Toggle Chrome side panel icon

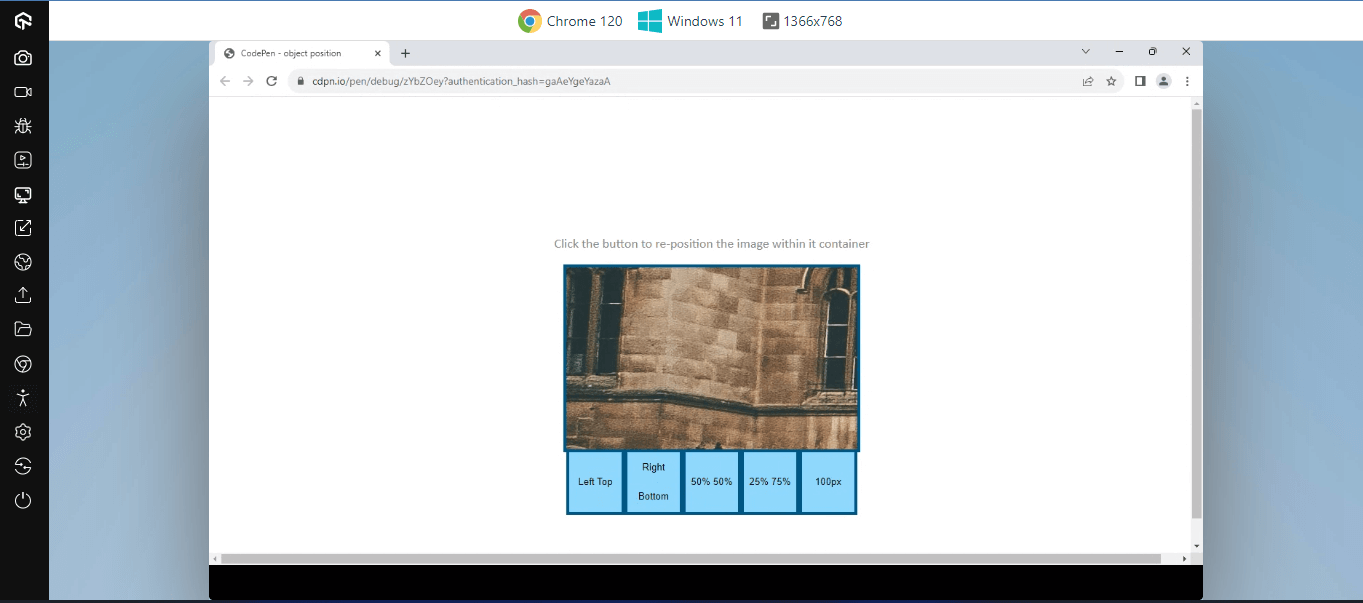tap(1140, 81)
